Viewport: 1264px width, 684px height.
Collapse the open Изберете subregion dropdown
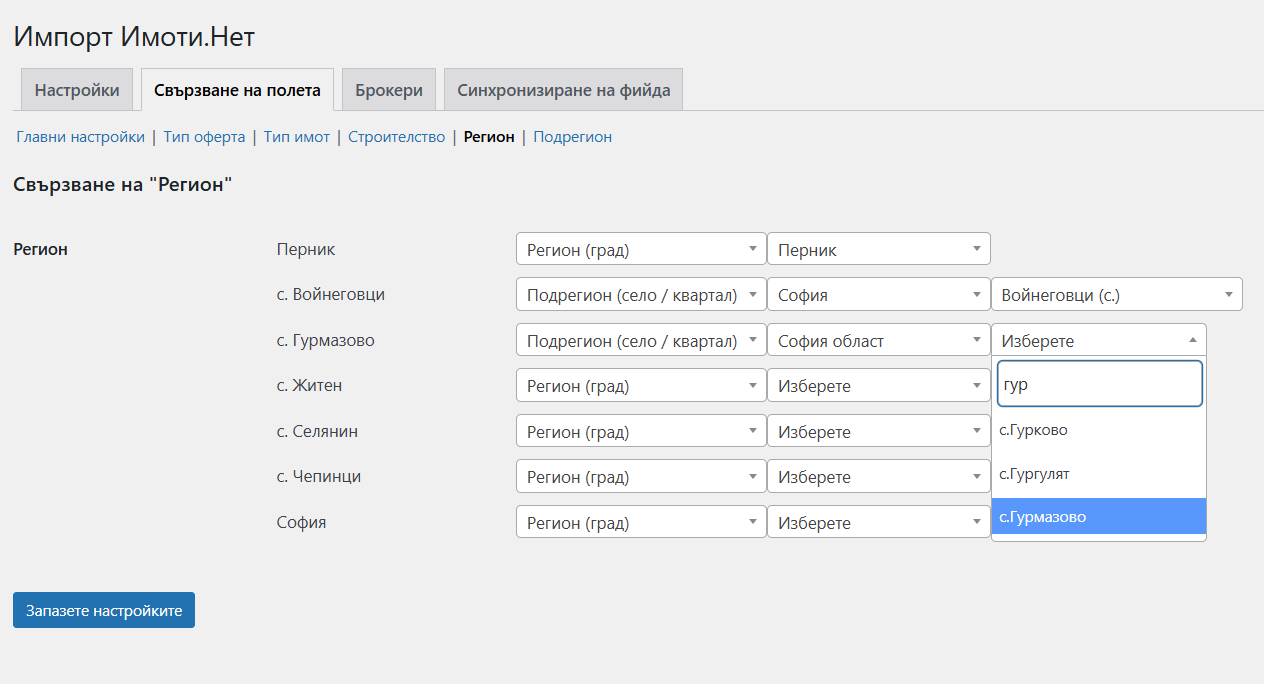(x=1098, y=340)
